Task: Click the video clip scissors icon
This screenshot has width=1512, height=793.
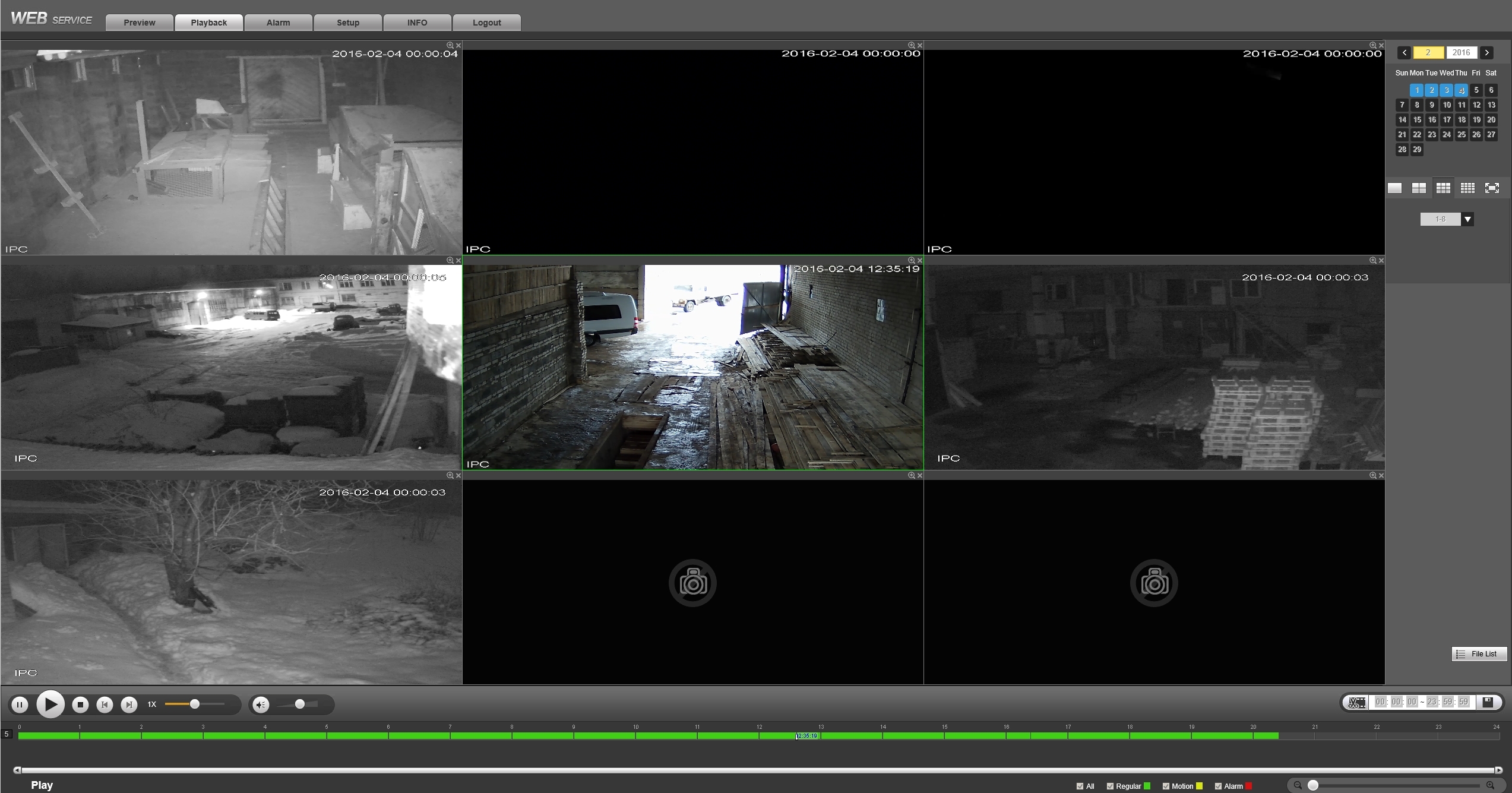Action: click(x=1356, y=702)
